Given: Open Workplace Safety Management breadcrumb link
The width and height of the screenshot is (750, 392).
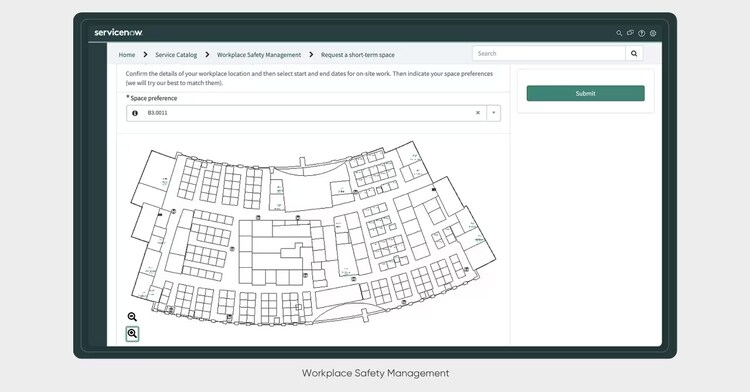Looking at the screenshot, I should (259, 55).
